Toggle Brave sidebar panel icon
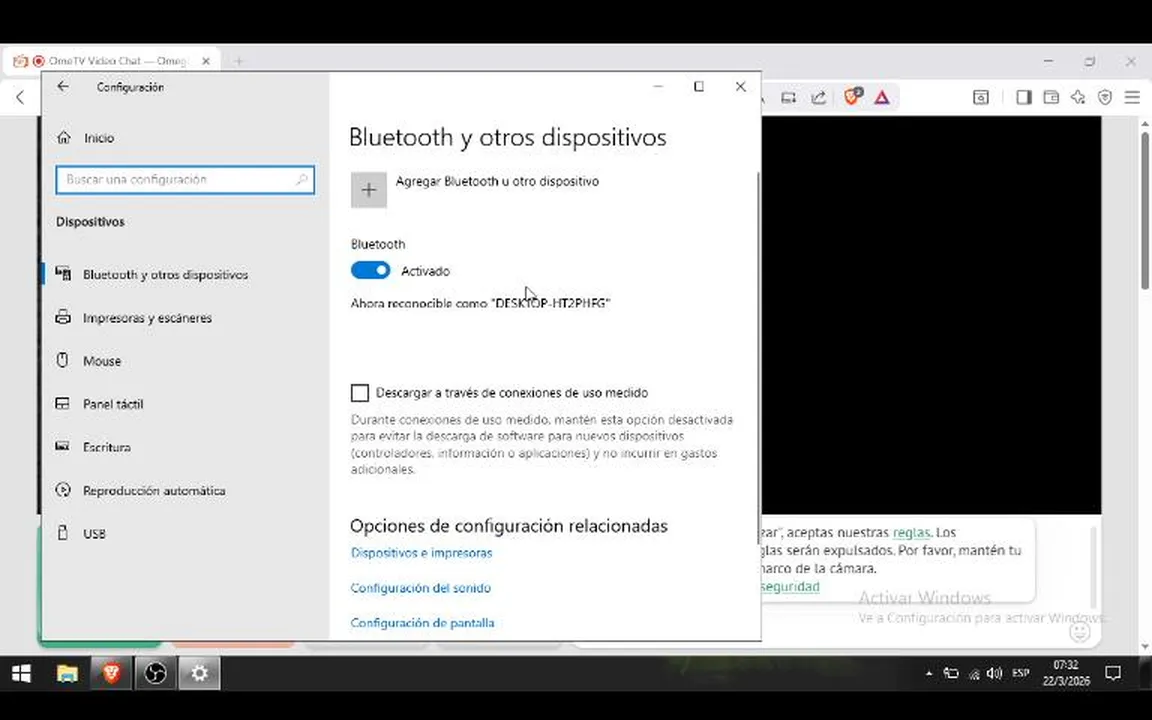1152x720 pixels. [x=1023, y=97]
